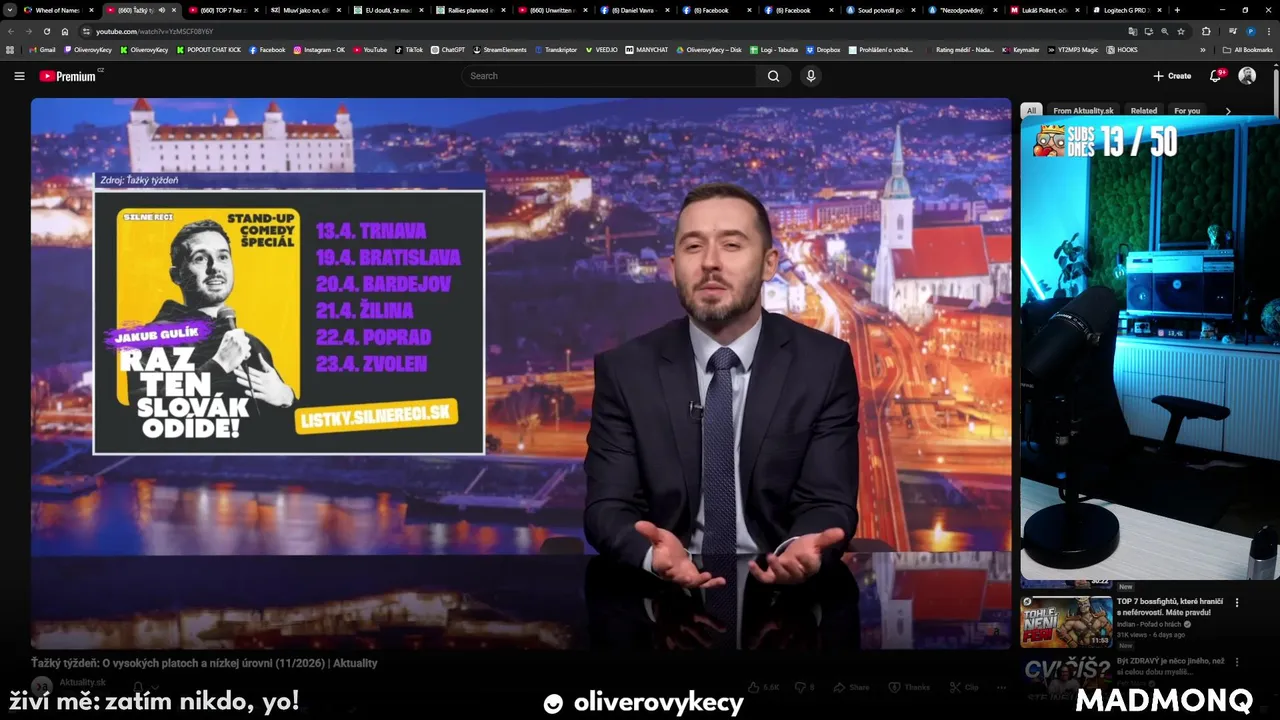This screenshot has width=1280, height=720.
Task: Open options for Být ZDRAVÝ video
Action: pos(1237,662)
